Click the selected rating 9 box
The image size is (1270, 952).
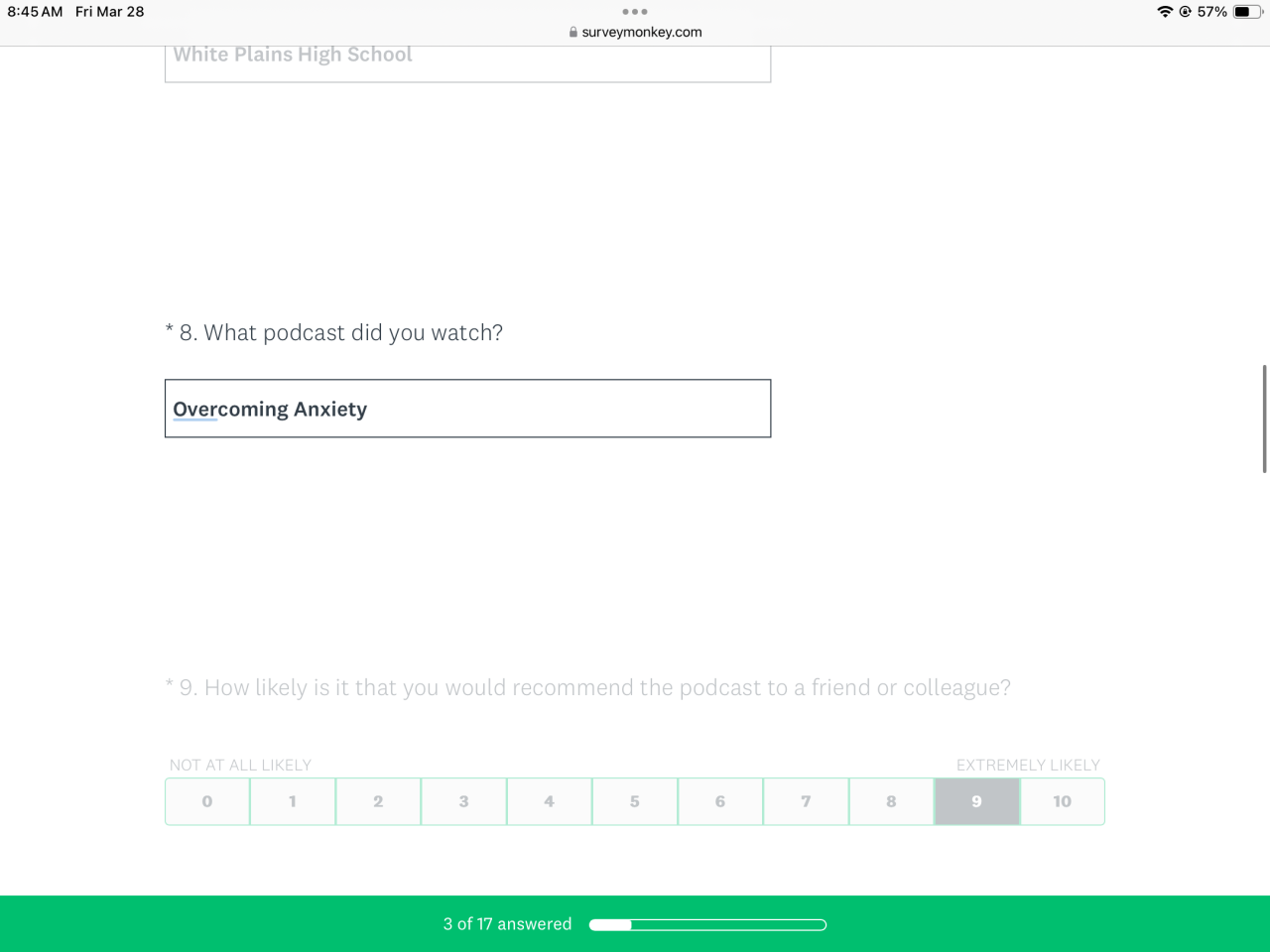tap(976, 801)
